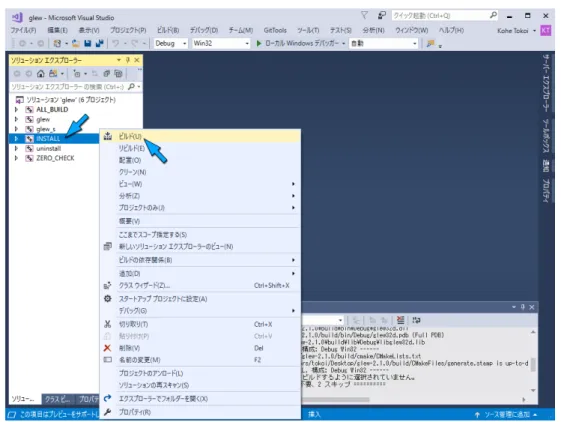The height and width of the screenshot is (422, 561).
Task: Click the Save All toolbar icon
Action: (x=99, y=43)
